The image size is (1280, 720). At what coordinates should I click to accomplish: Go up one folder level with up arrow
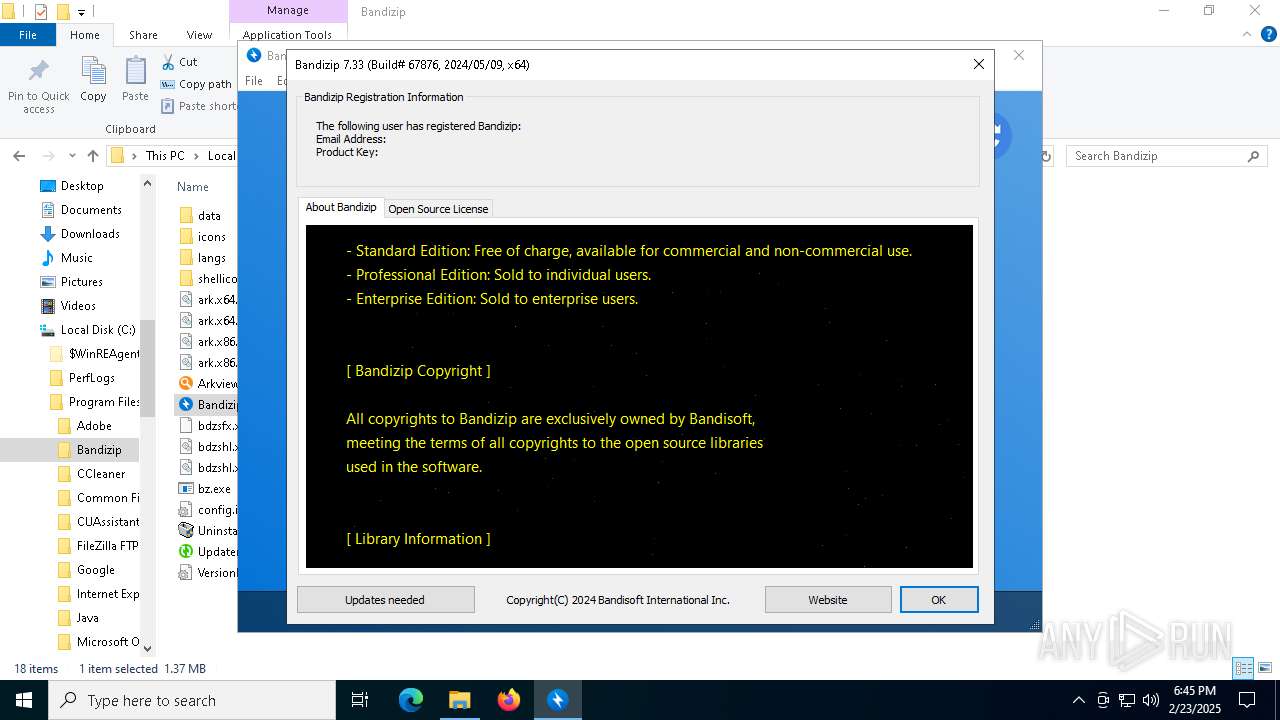93,156
